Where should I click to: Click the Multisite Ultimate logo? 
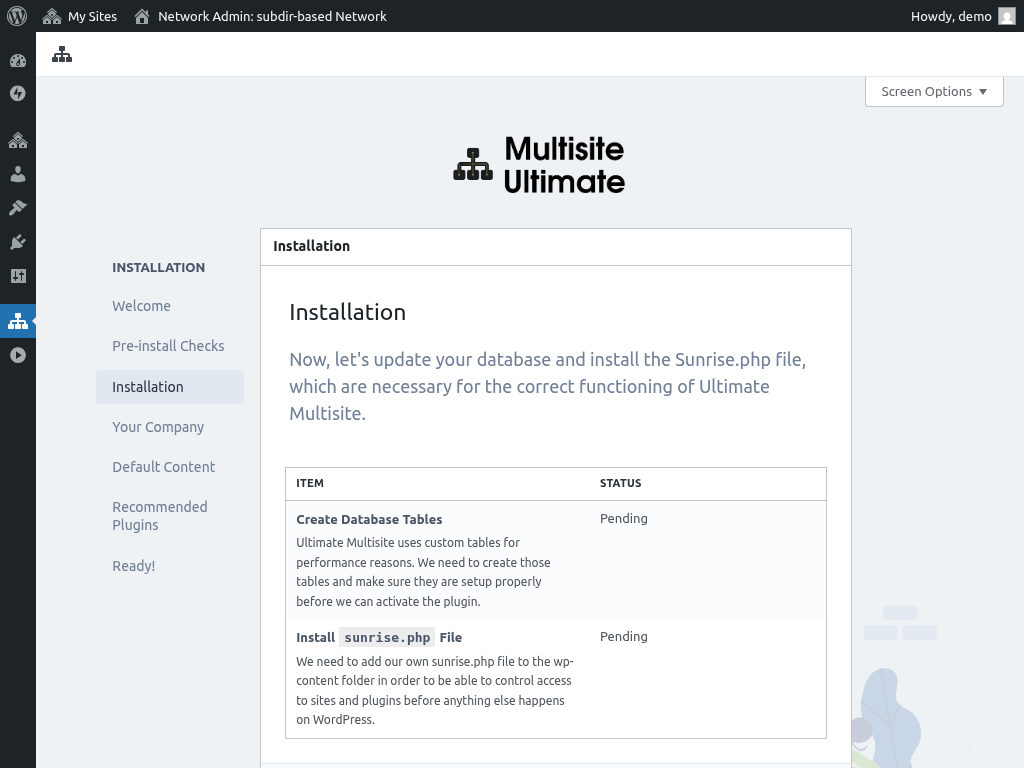click(539, 165)
